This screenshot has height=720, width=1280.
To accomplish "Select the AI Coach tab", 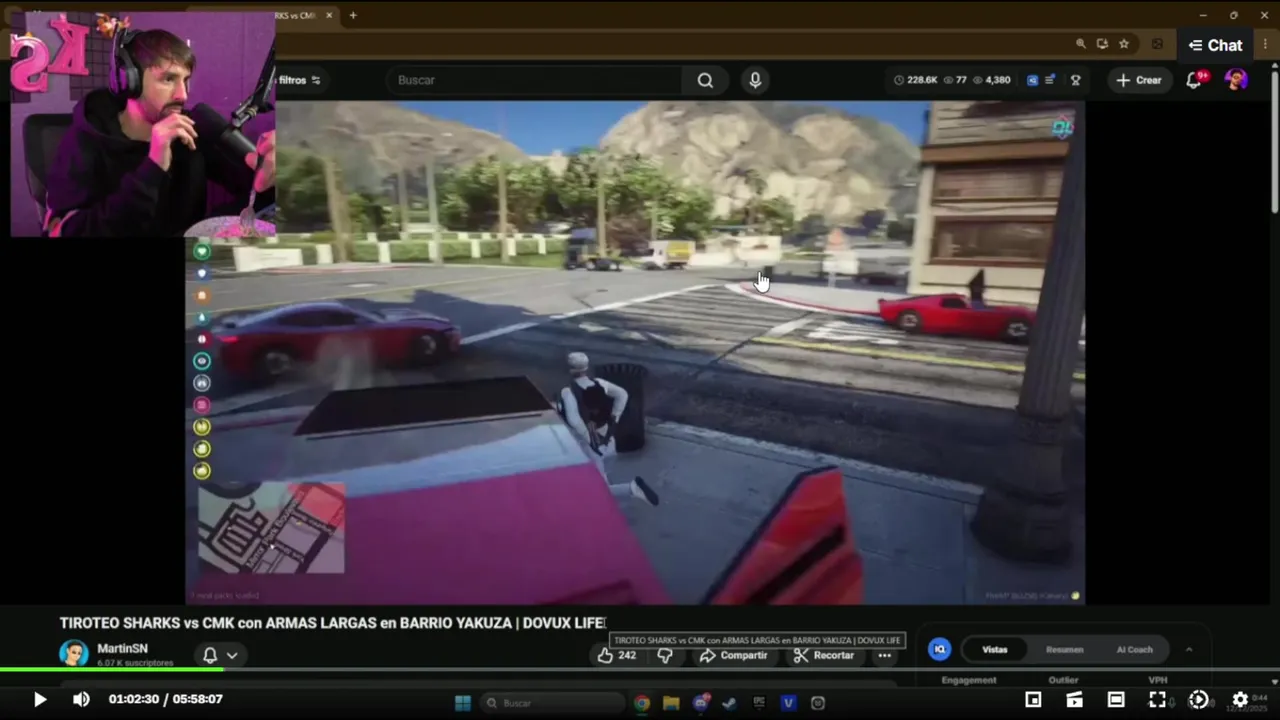I will tap(1134, 649).
